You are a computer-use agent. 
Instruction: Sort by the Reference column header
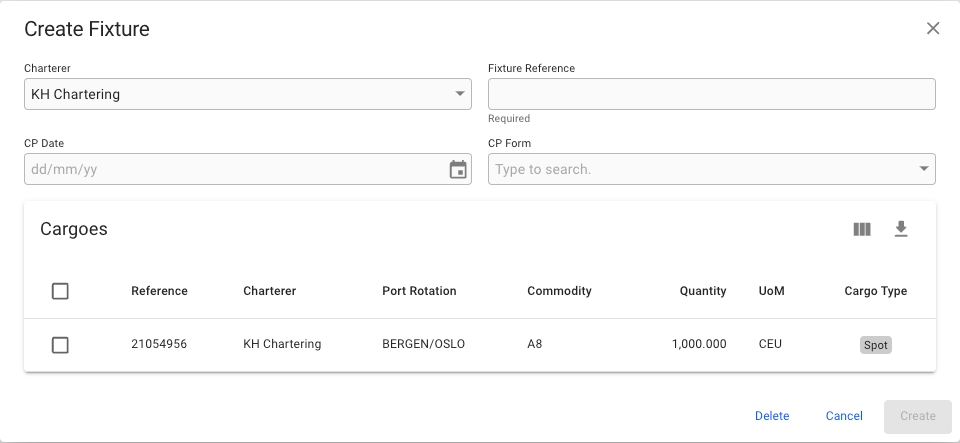pos(159,291)
